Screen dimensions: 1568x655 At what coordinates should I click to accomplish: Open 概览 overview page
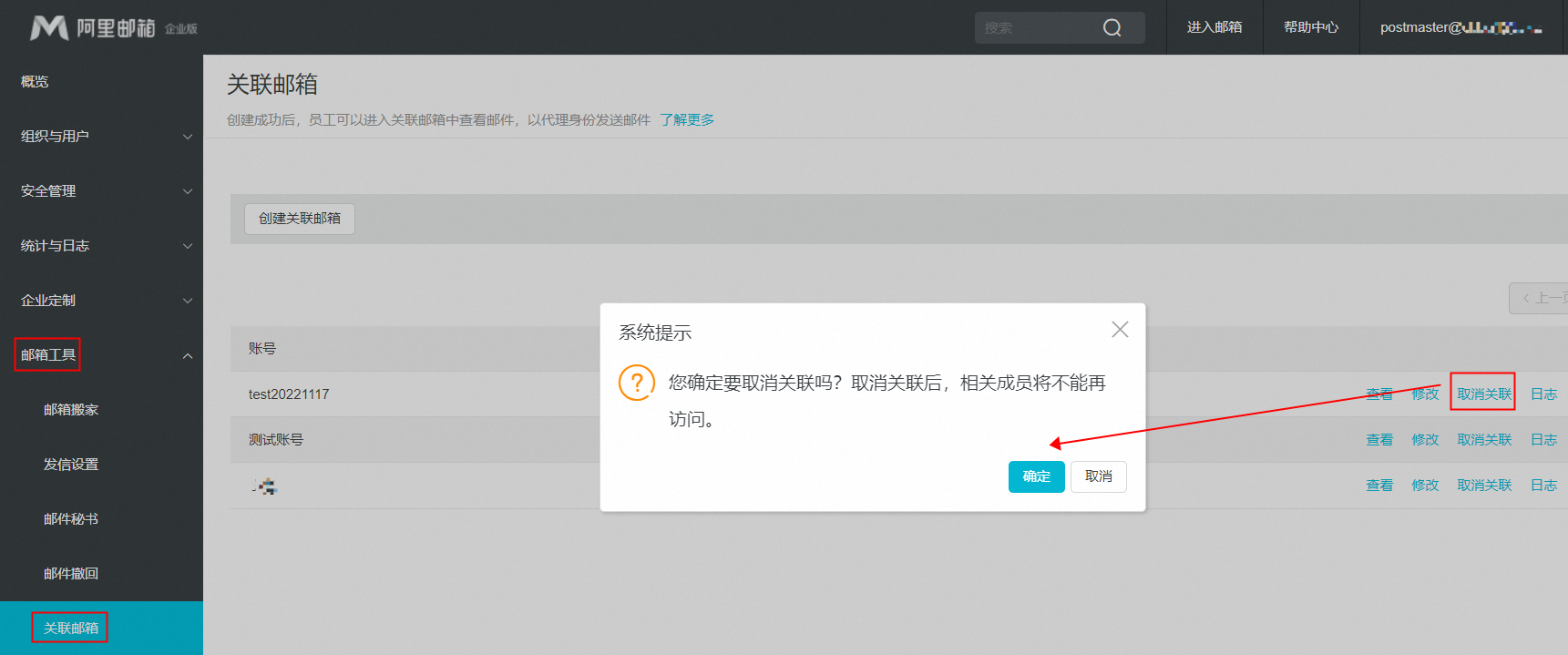click(x=35, y=82)
